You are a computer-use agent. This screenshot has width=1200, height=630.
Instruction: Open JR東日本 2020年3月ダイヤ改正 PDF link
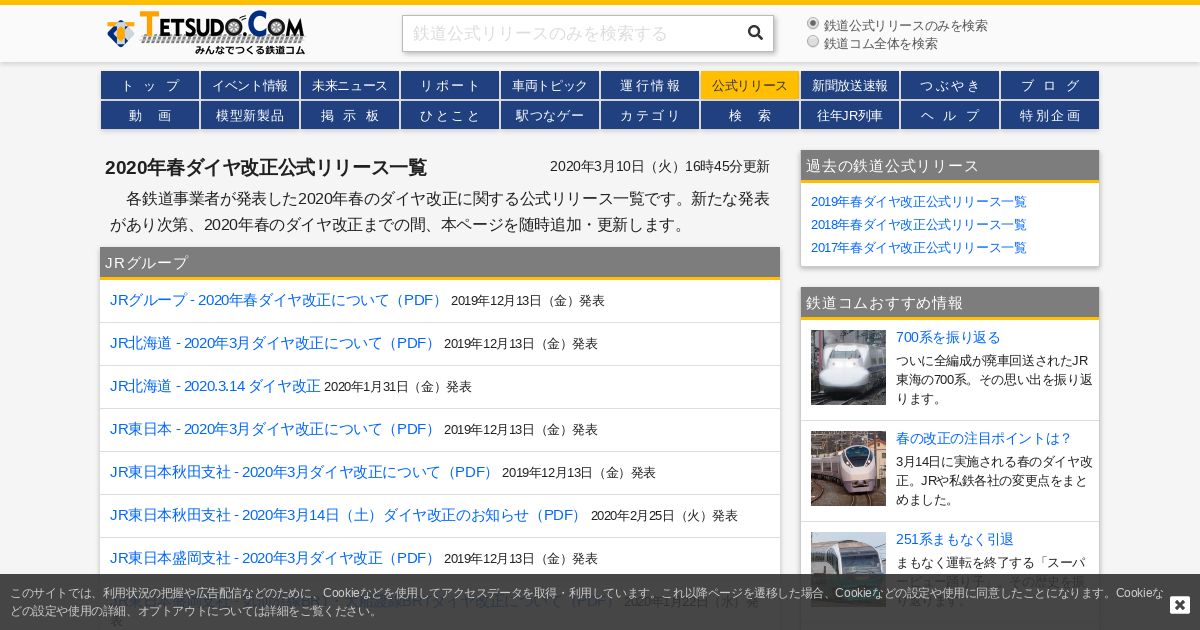(274, 429)
